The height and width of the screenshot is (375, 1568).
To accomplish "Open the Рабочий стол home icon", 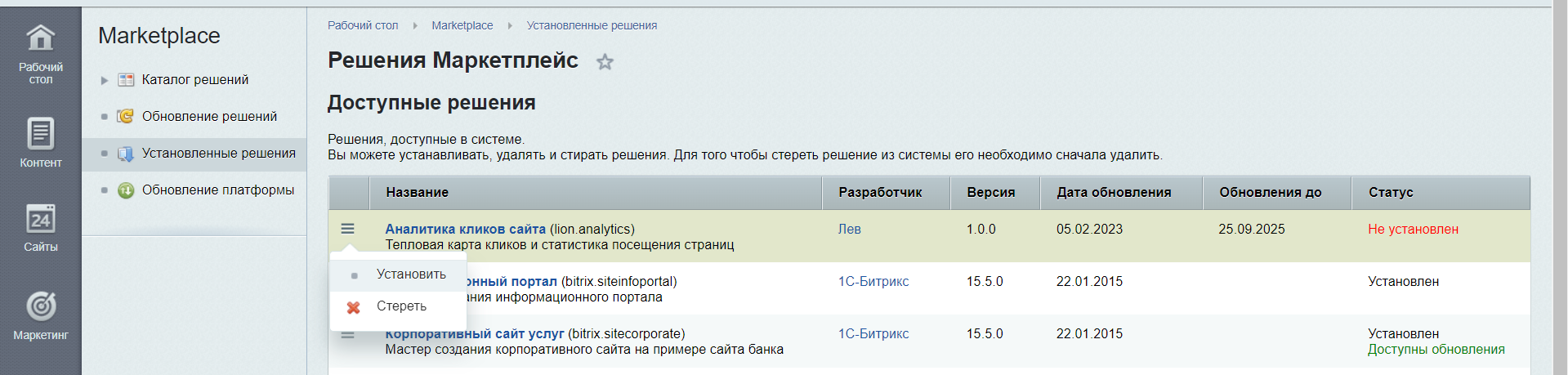I will click(40, 38).
